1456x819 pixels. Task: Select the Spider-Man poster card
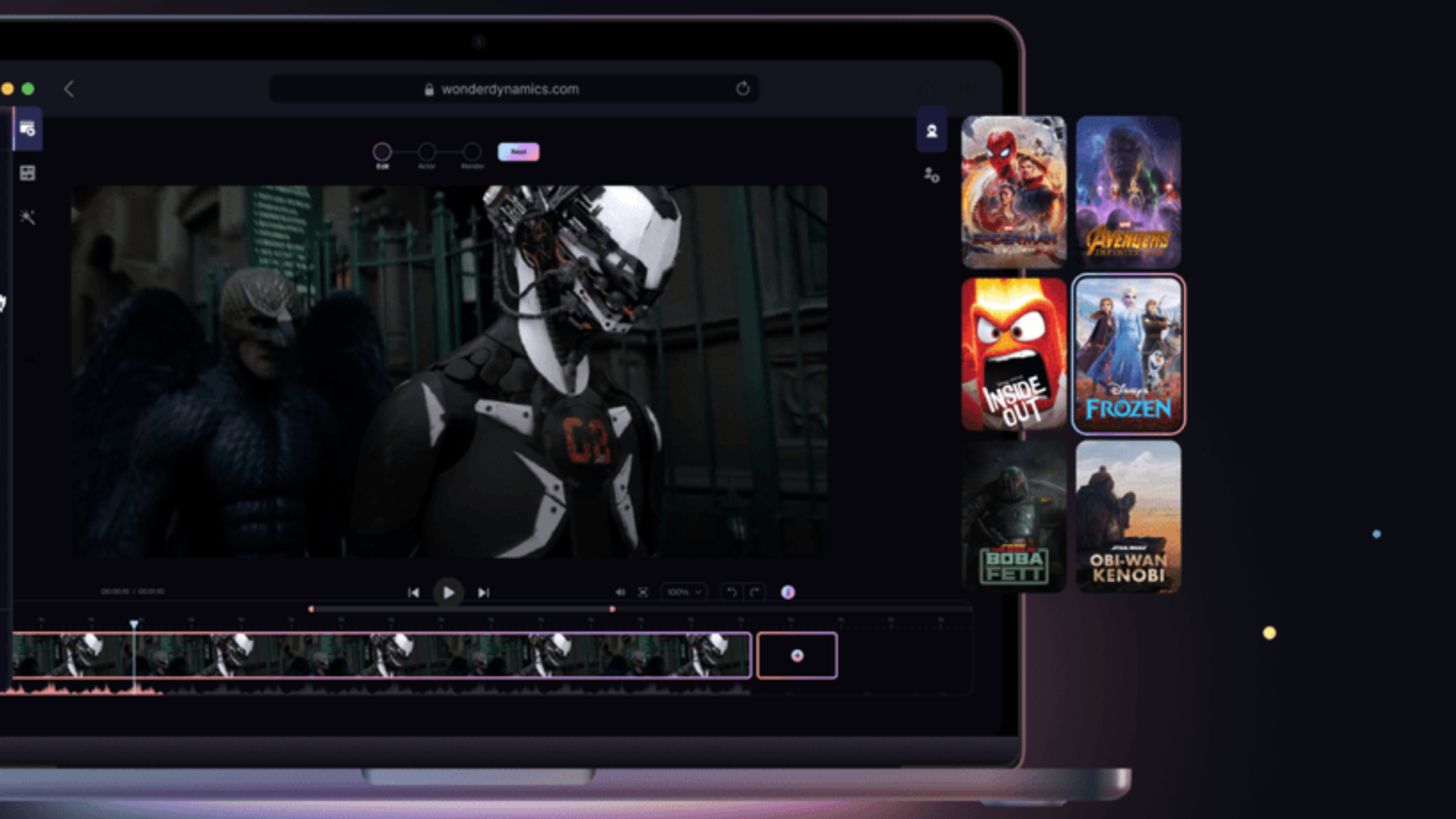coord(1014,192)
